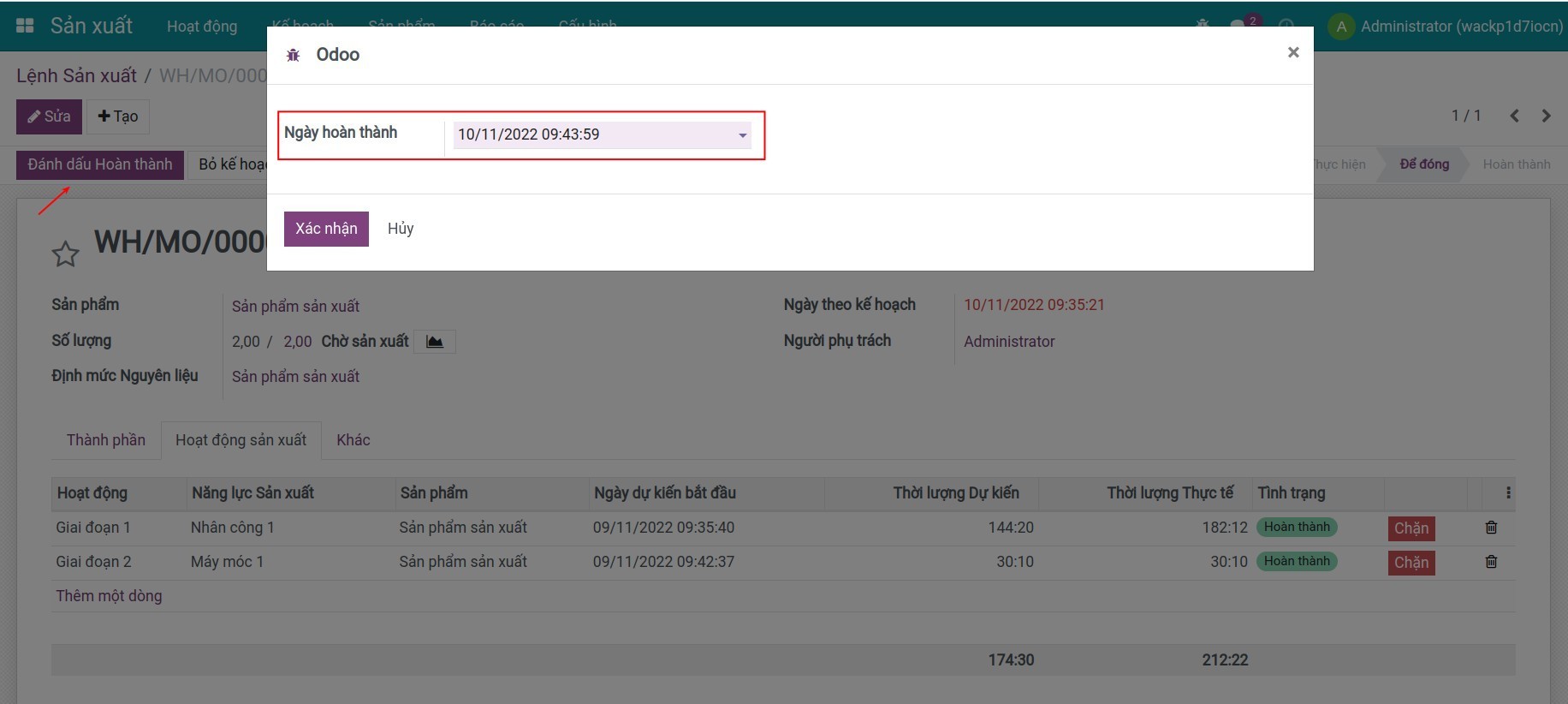Click the Xác nhận button

tap(326, 229)
